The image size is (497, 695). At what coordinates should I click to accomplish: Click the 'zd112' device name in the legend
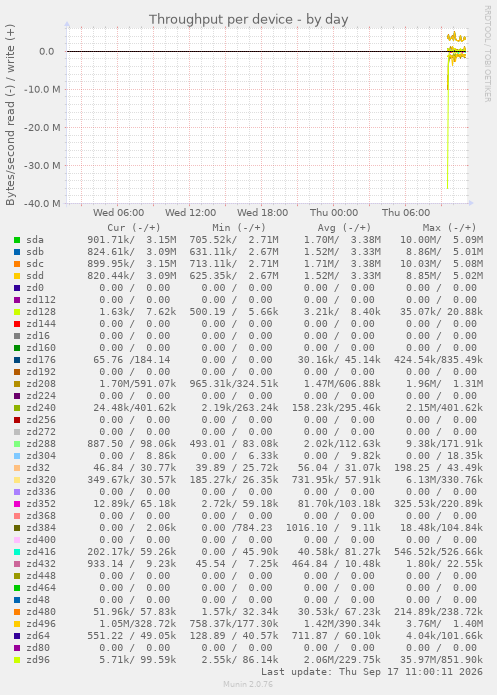pos(41,300)
